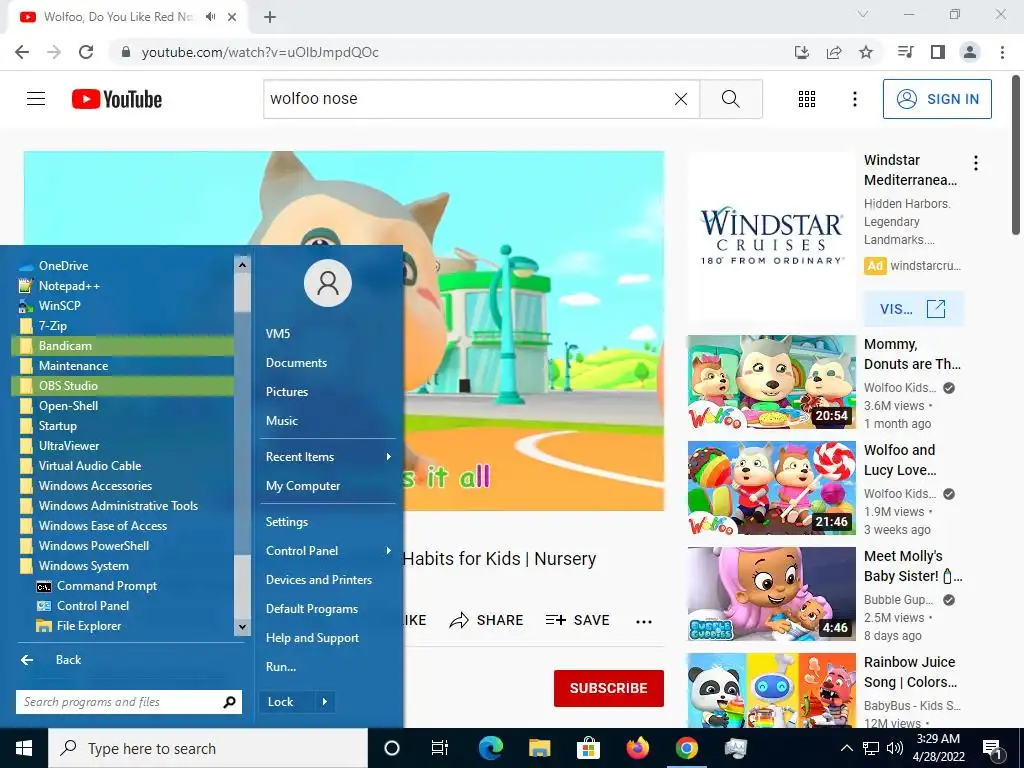Image resolution: width=1024 pixels, height=768 pixels.
Task: Open Firefox from the taskbar
Action: (637, 748)
